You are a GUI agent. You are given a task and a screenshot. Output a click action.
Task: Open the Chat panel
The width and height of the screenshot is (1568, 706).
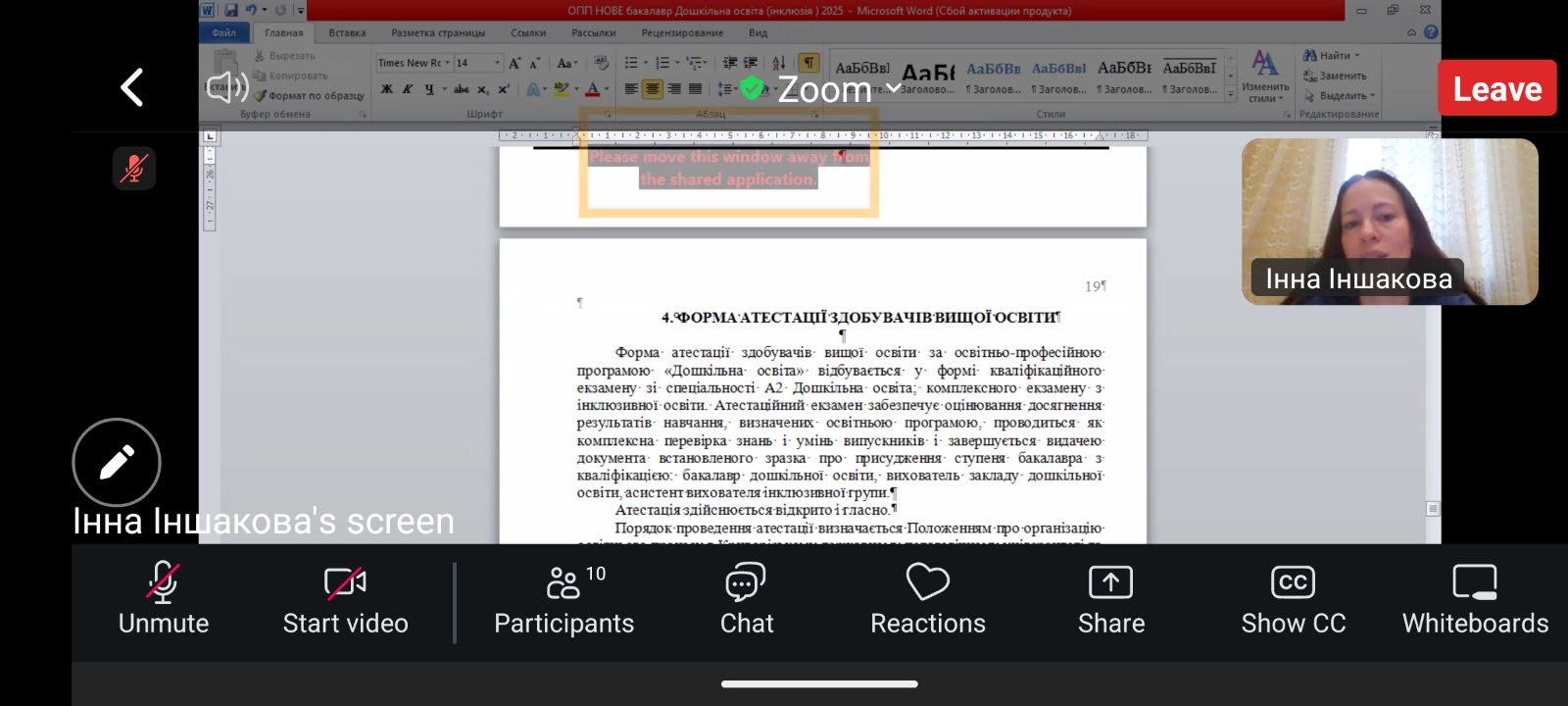(746, 600)
